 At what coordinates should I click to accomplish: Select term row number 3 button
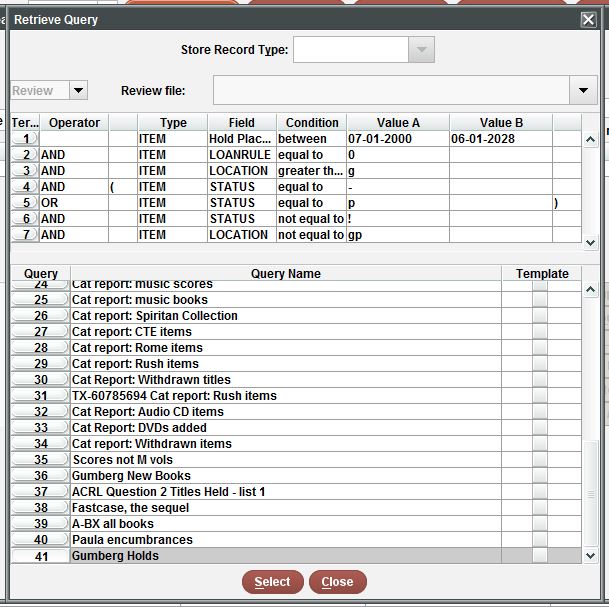25,170
